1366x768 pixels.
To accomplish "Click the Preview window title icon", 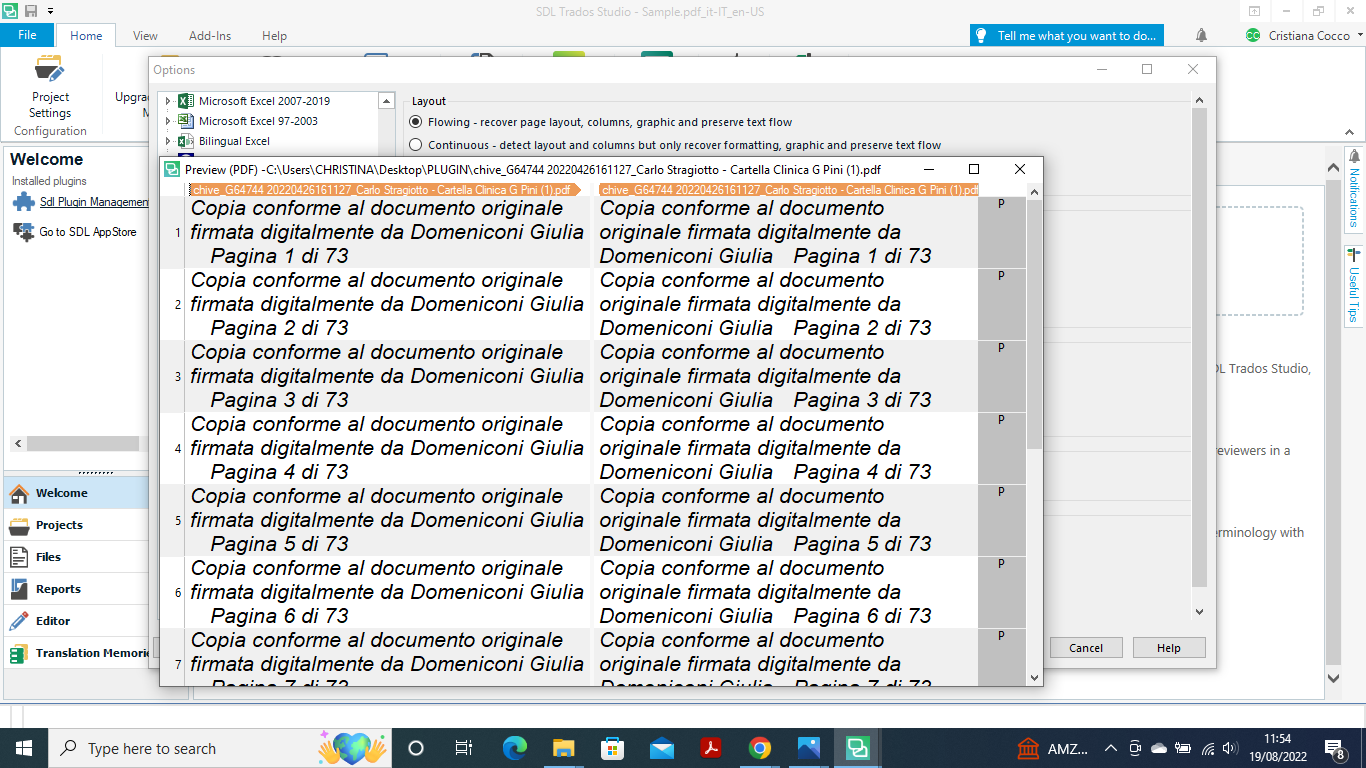I will pos(172,170).
